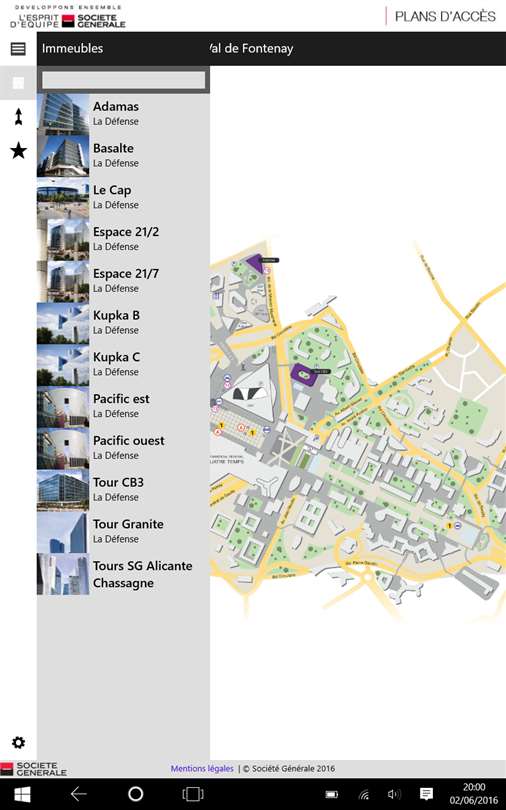
Task: Open the itinerary arrow icon
Action: pyautogui.click(x=19, y=117)
